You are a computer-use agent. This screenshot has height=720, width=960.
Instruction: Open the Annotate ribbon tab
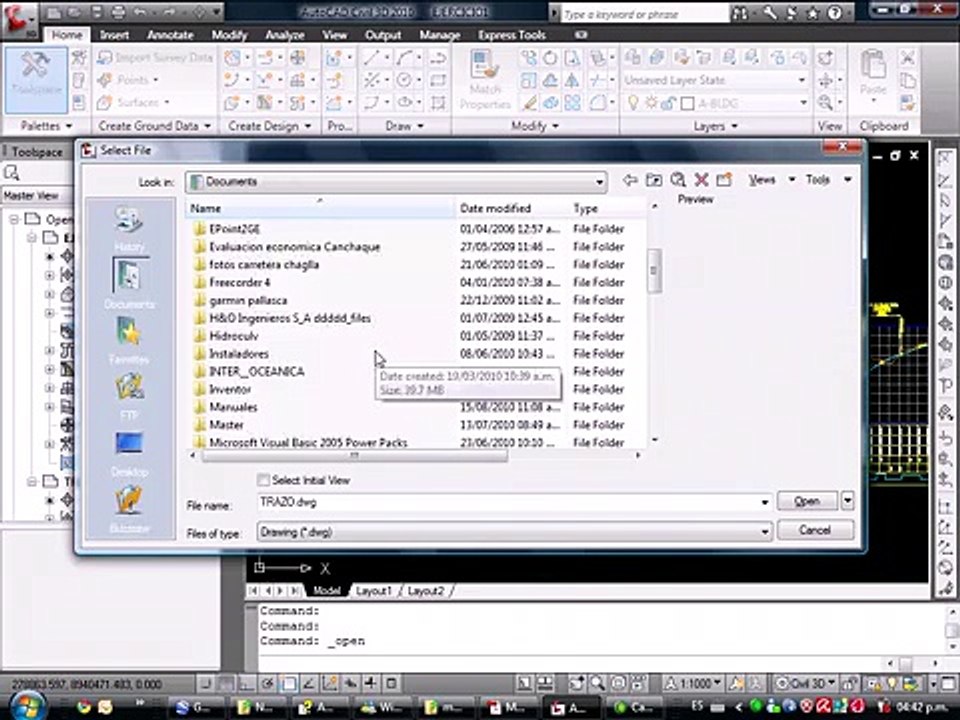[x=170, y=35]
